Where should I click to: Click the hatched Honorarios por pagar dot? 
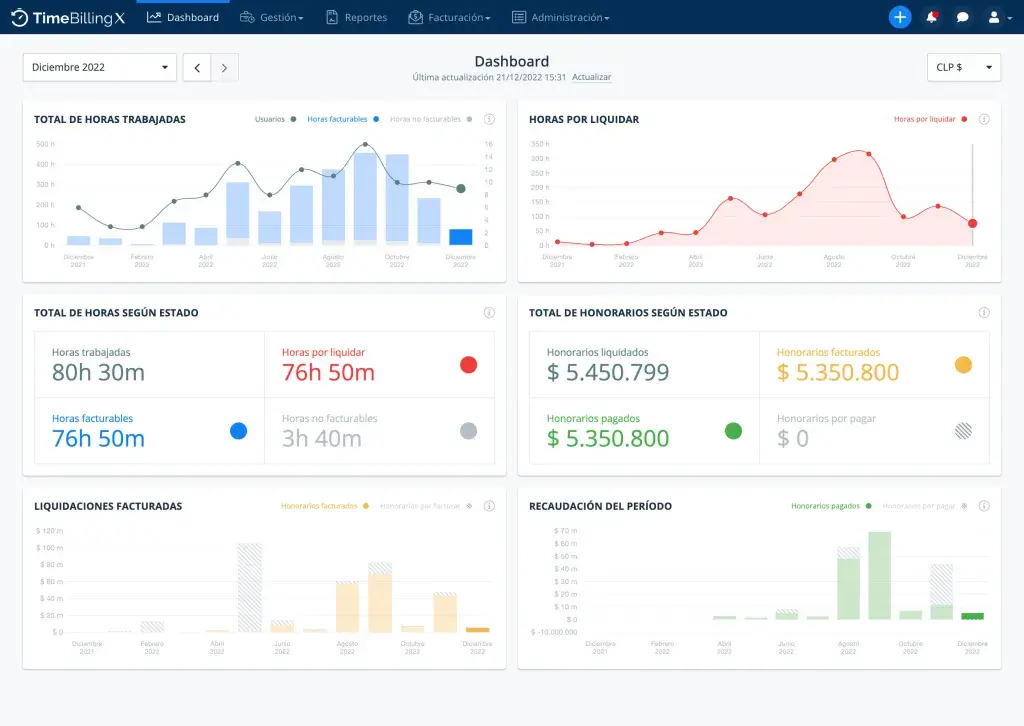[x=963, y=431]
